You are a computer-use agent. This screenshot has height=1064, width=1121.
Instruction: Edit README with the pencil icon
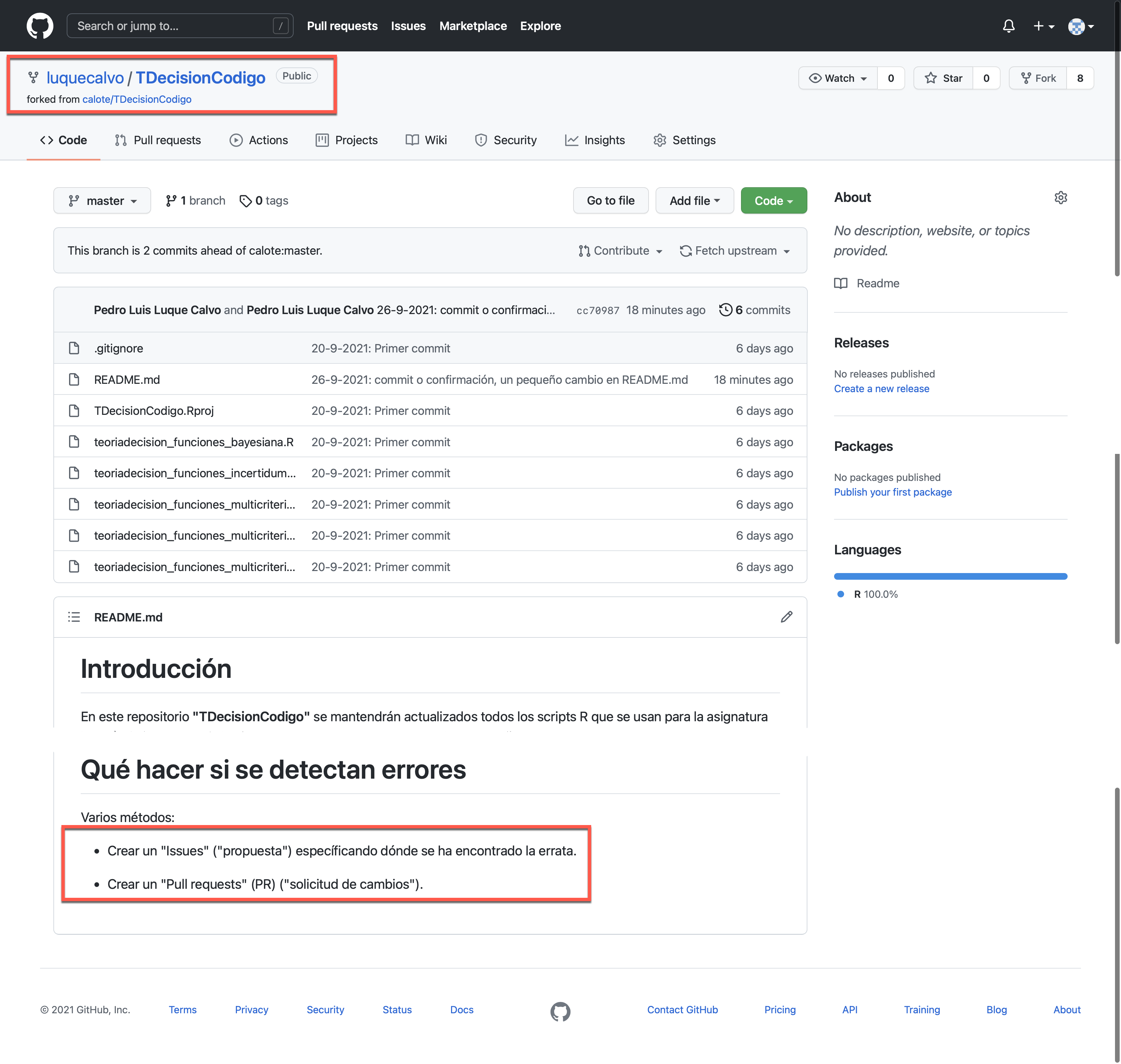click(x=786, y=617)
